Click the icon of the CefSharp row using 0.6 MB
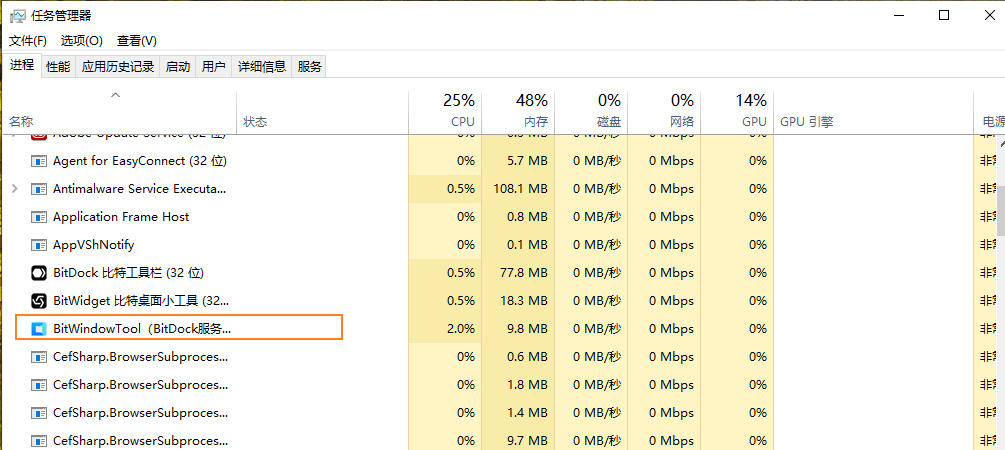Screen dimensions: 1005x450 pyautogui.click(x=39, y=357)
